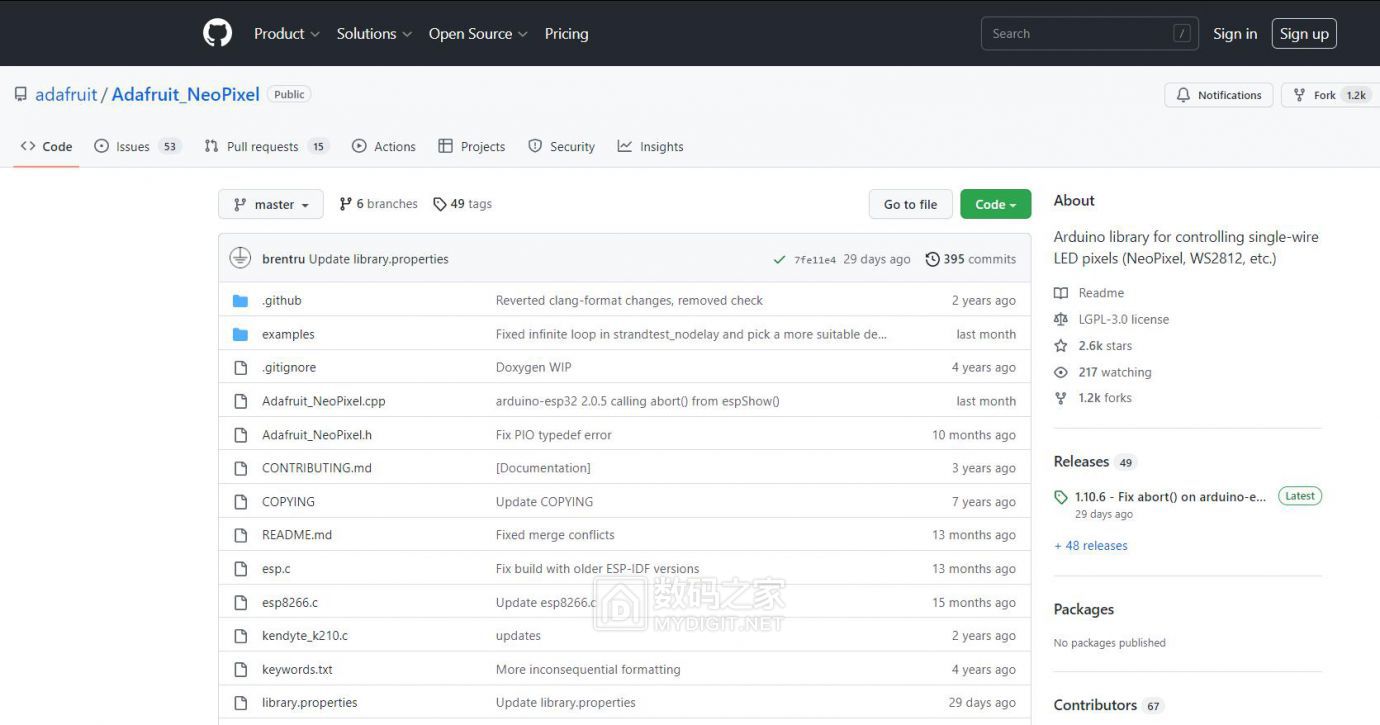Open the kendyte_k210.c file
The width and height of the screenshot is (1380, 725).
click(x=304, y=636)
